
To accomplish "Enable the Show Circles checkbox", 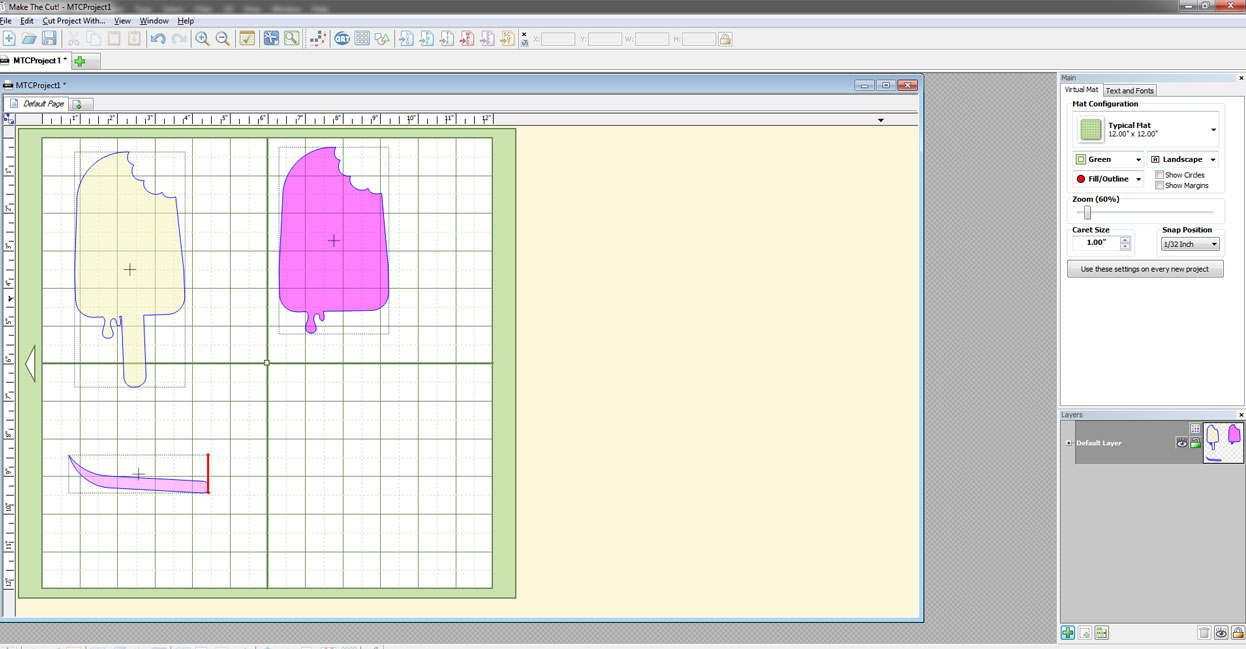I will (x=1160, y=175).
